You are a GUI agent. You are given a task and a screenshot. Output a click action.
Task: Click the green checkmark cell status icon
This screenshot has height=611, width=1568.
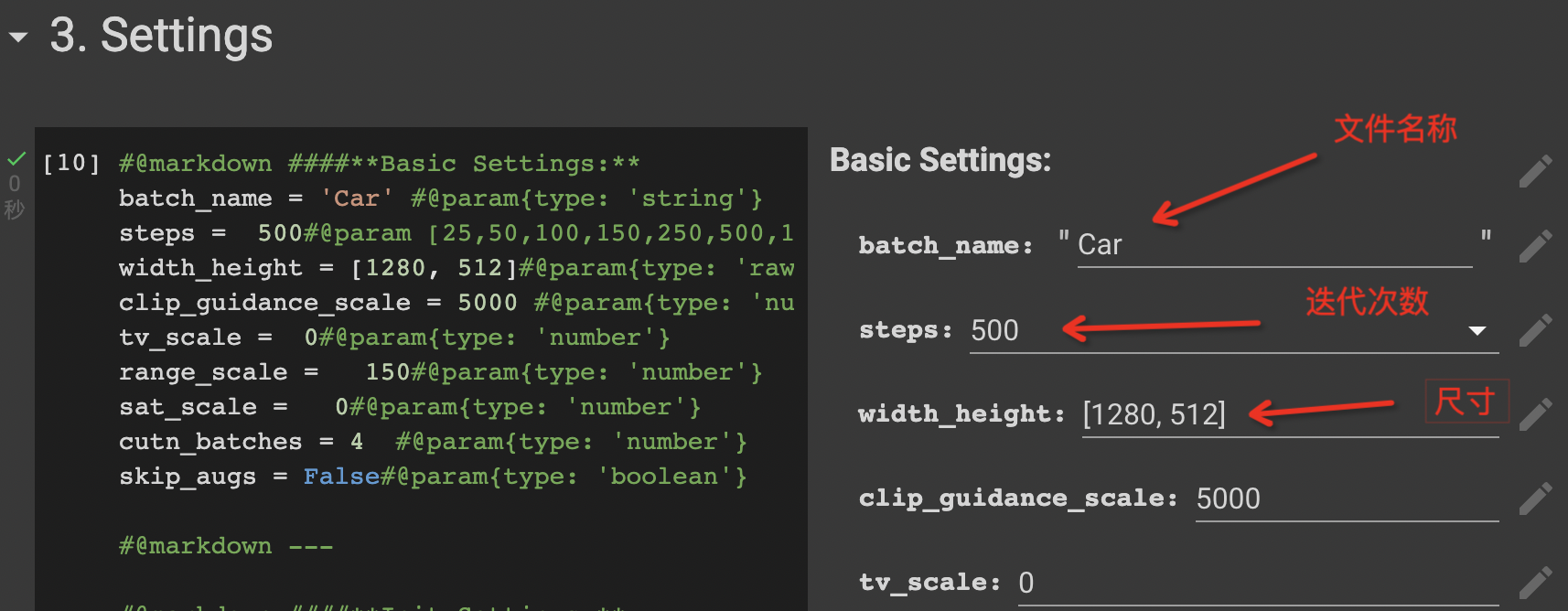pyautogui.click(x=16, y=159)
